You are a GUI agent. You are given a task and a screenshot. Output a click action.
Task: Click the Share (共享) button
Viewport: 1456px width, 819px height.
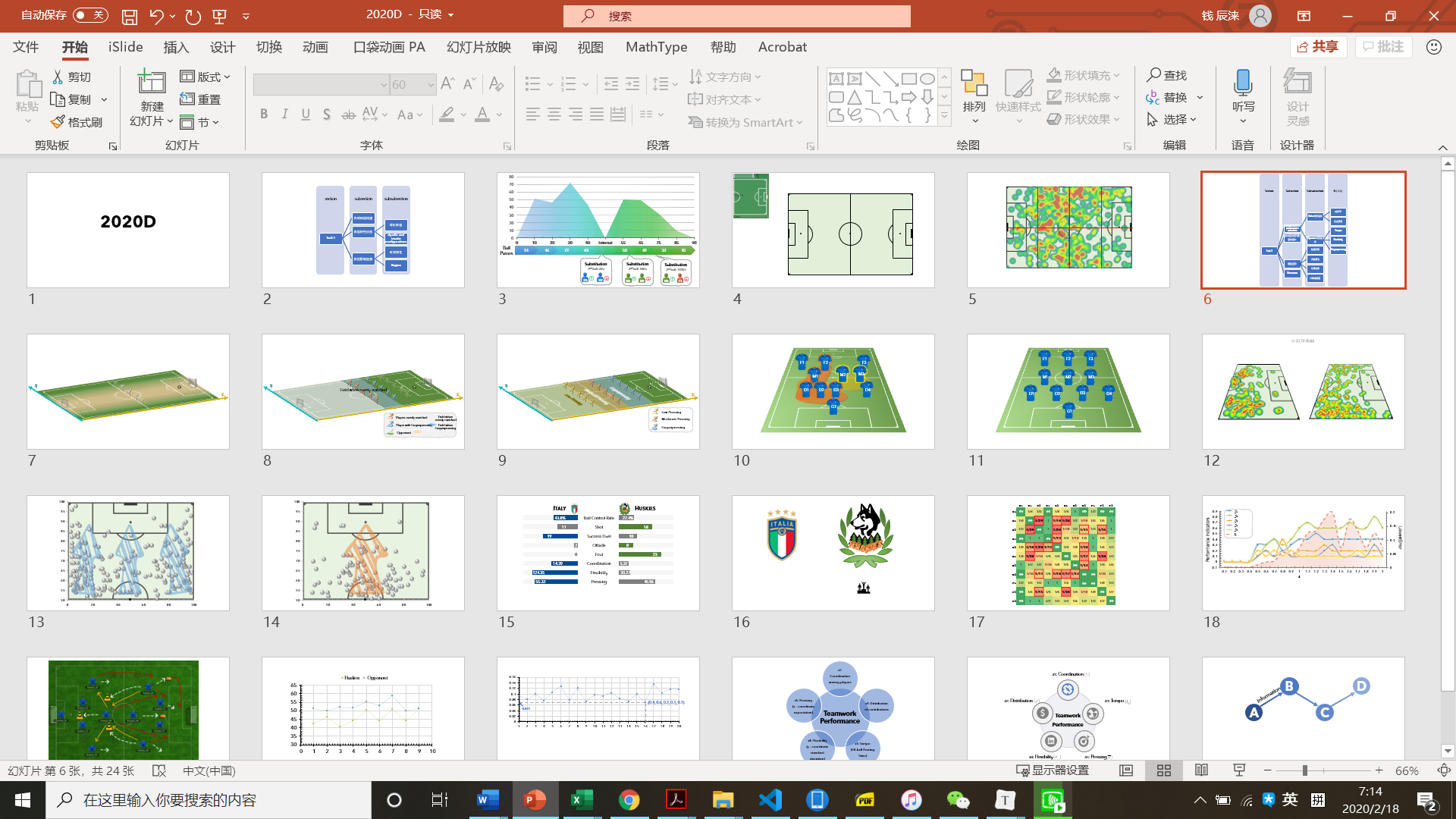click(x=1318, y=47)
